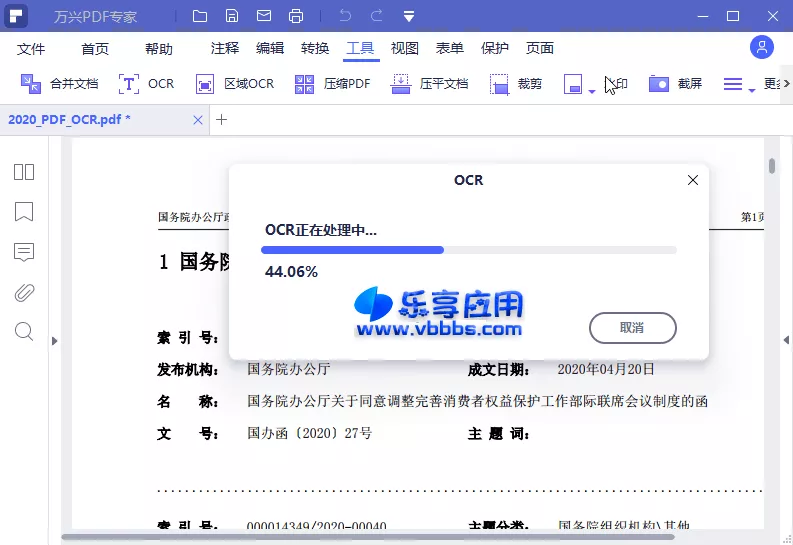
Task: Click the 国办函〔2020〕27号 text
Action: 310,433
